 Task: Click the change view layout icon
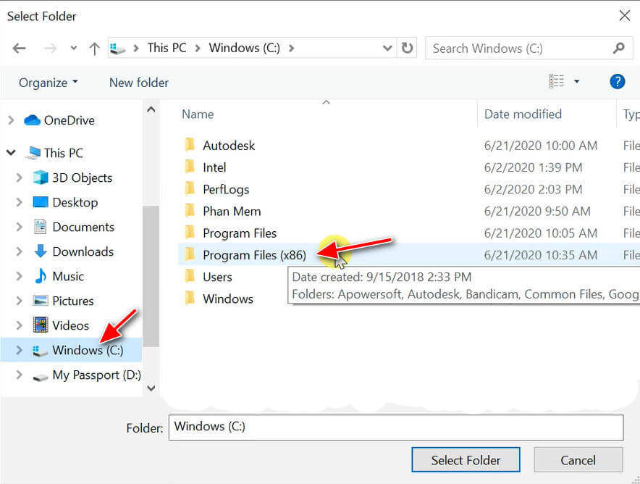(x=556, y=82)
